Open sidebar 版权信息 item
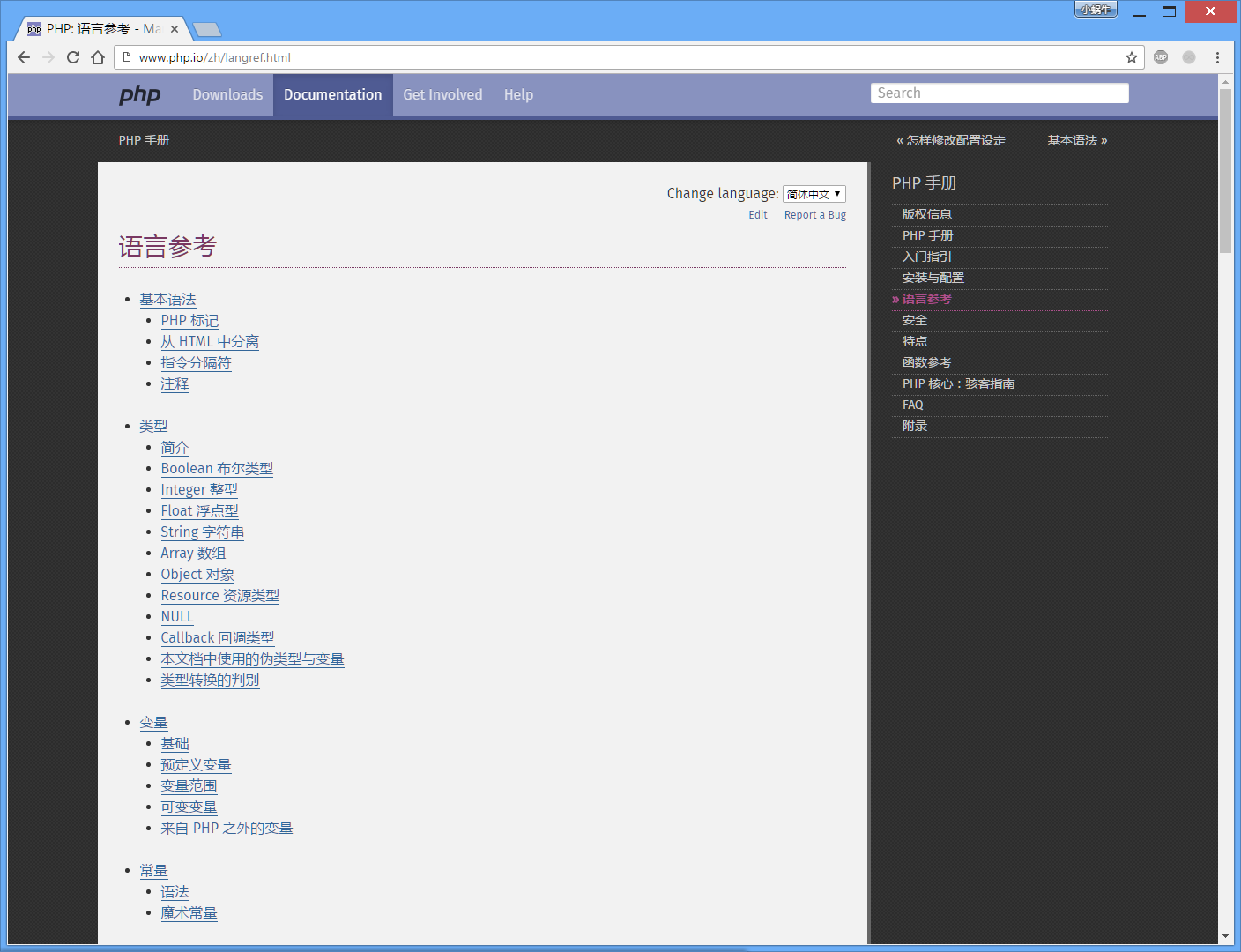Screen dimensions: 1241x952 tap(999, 214)
